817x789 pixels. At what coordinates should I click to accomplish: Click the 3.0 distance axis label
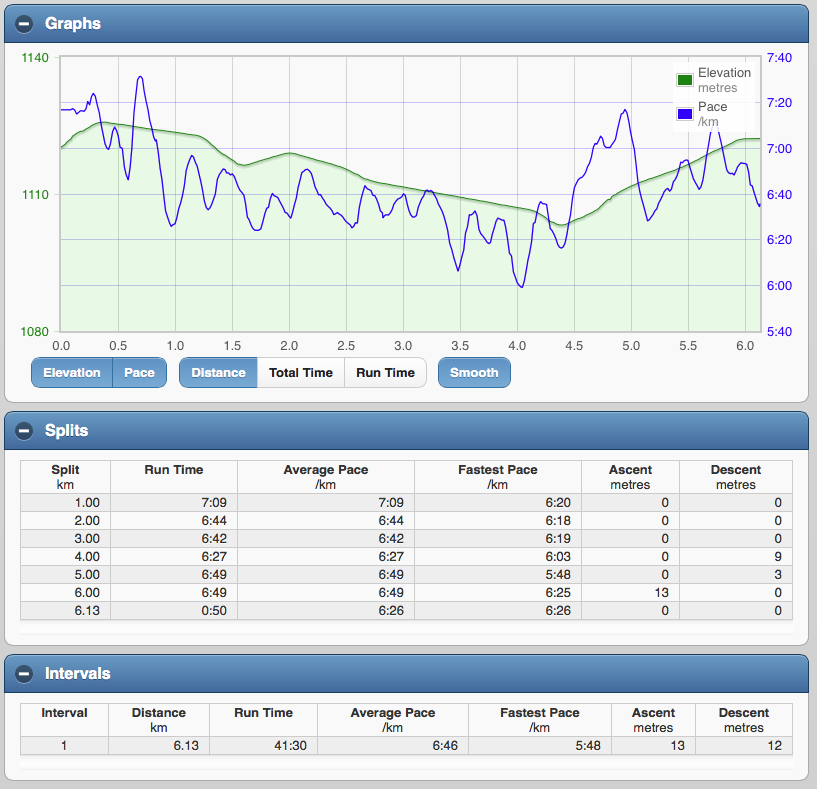pyautogui.click(x=403, y=346)
